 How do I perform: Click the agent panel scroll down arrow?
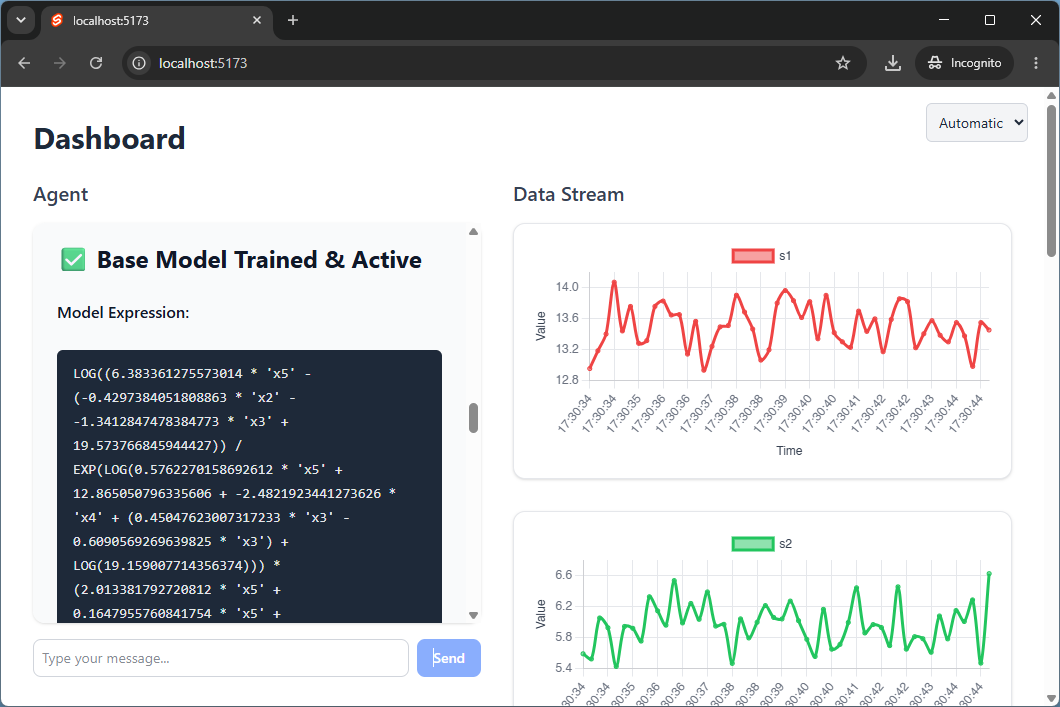tap(473, 615)
